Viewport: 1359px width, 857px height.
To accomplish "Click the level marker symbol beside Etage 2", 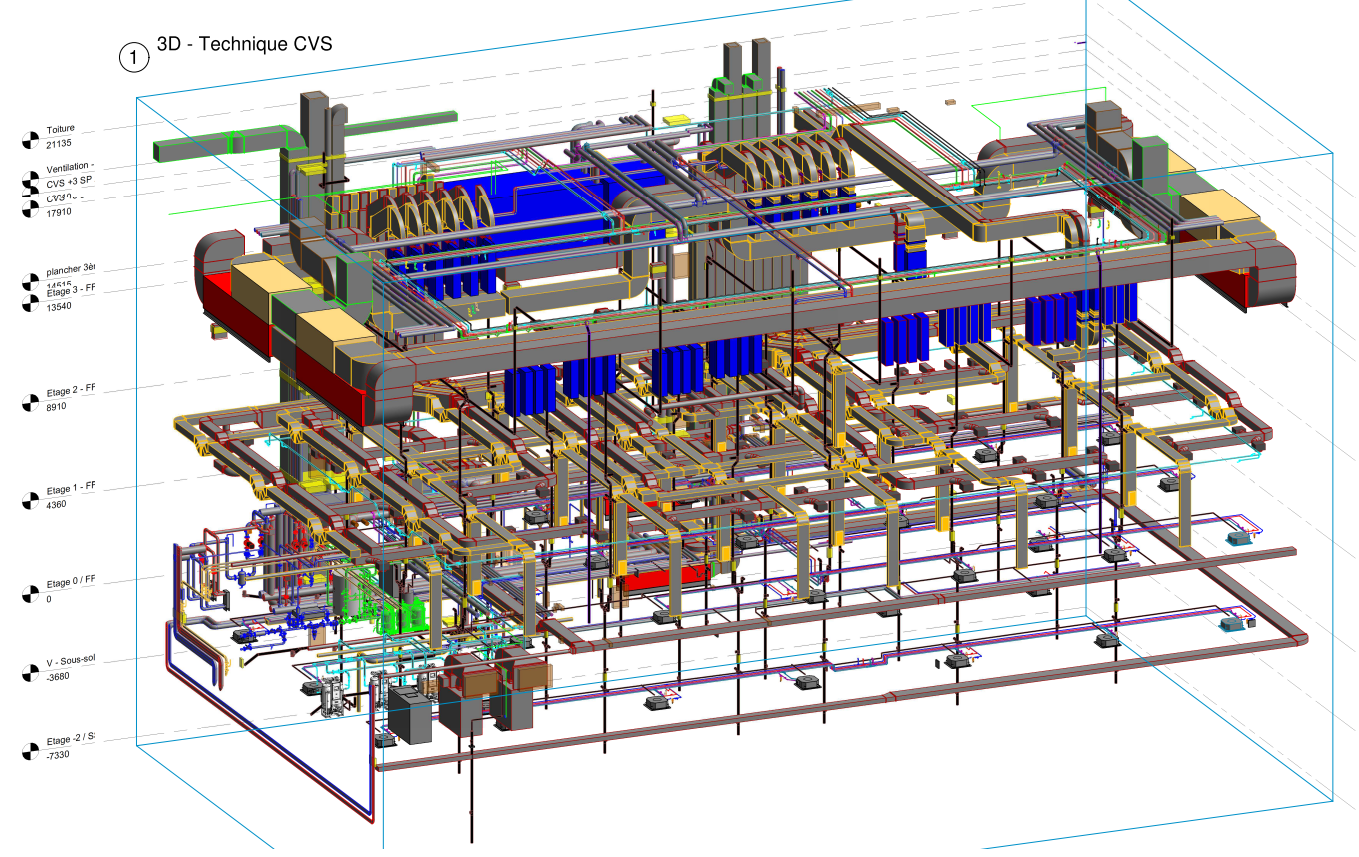I will coord(29,402).
